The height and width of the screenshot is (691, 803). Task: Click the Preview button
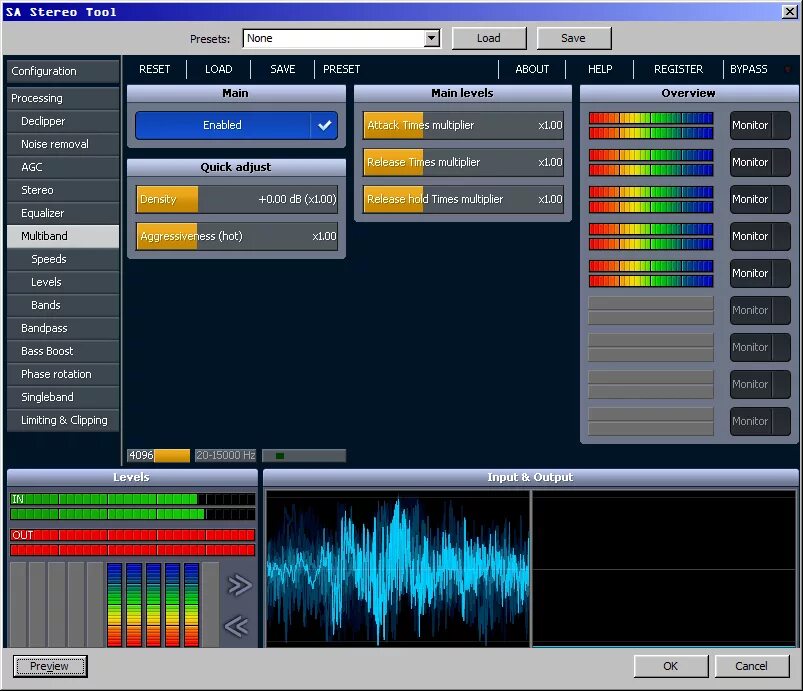point(50,666)
